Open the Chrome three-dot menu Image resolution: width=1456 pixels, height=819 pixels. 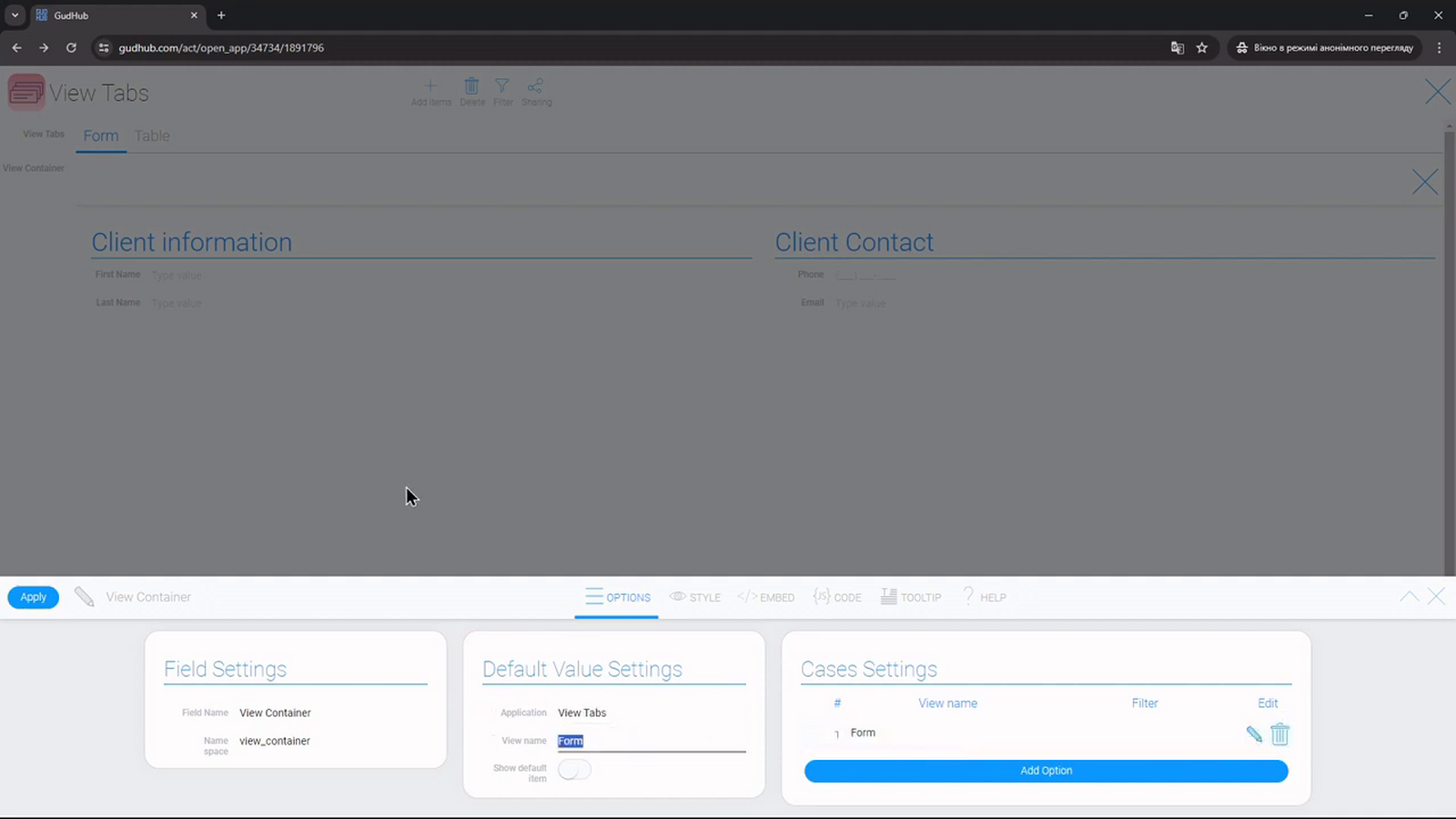(x=1439, y=47)
